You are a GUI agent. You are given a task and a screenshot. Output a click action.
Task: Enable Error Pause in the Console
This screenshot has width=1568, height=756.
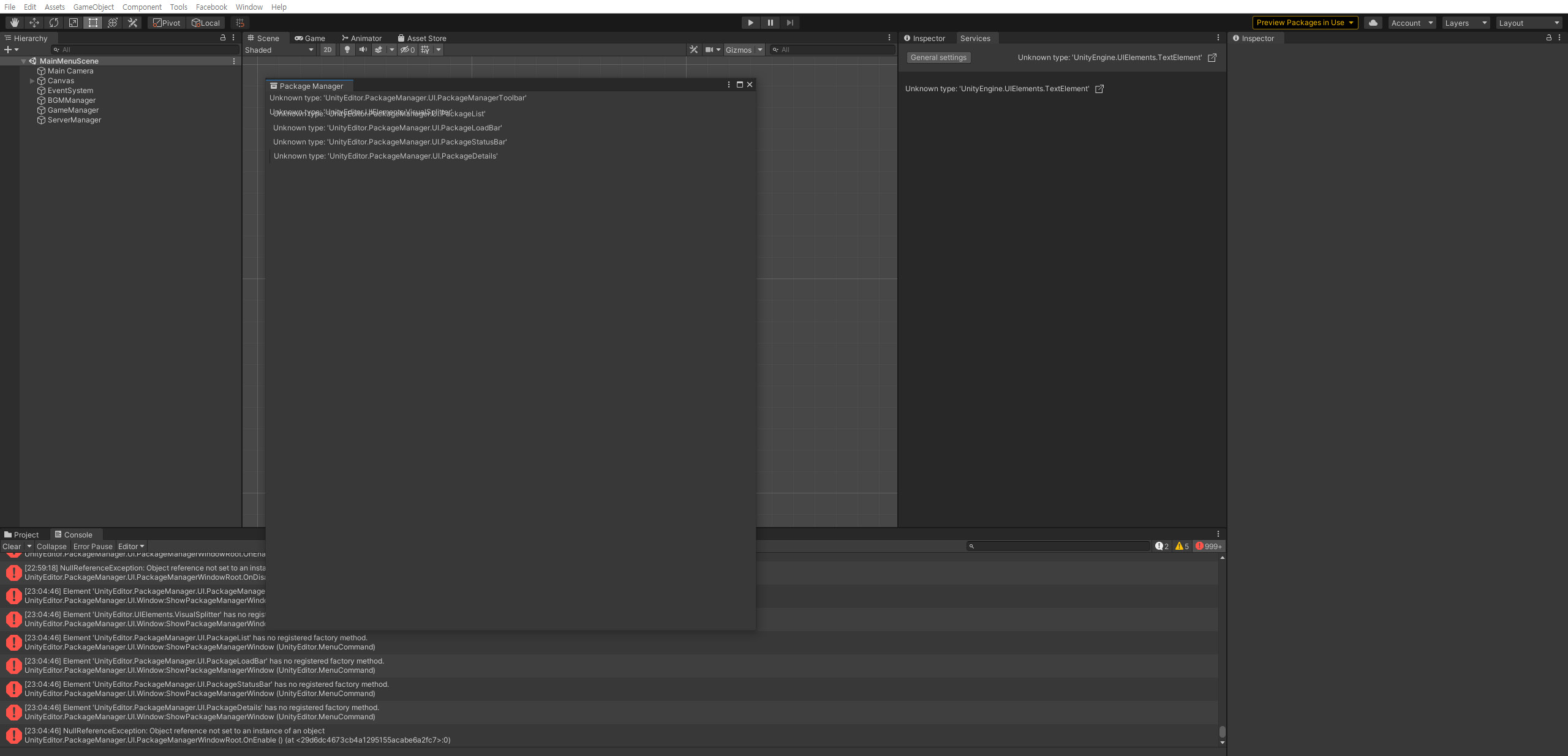92,546
